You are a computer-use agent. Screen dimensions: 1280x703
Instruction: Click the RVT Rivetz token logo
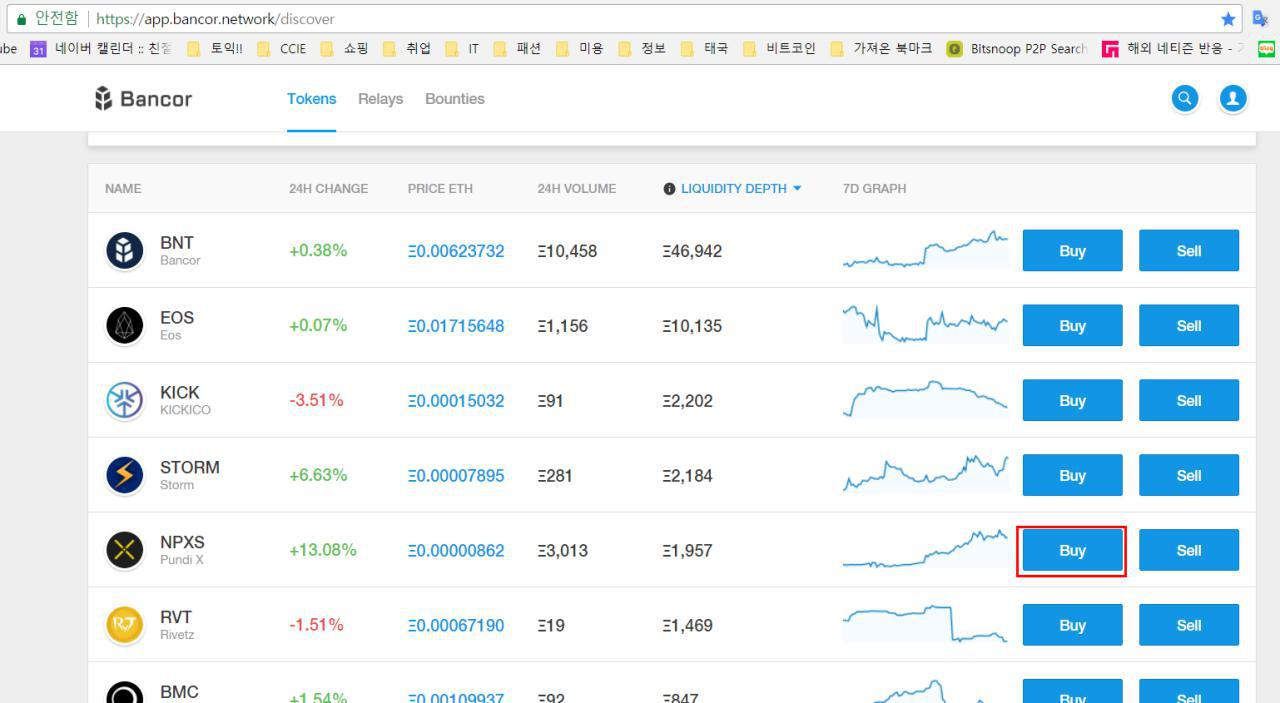(x=125, y=625)
